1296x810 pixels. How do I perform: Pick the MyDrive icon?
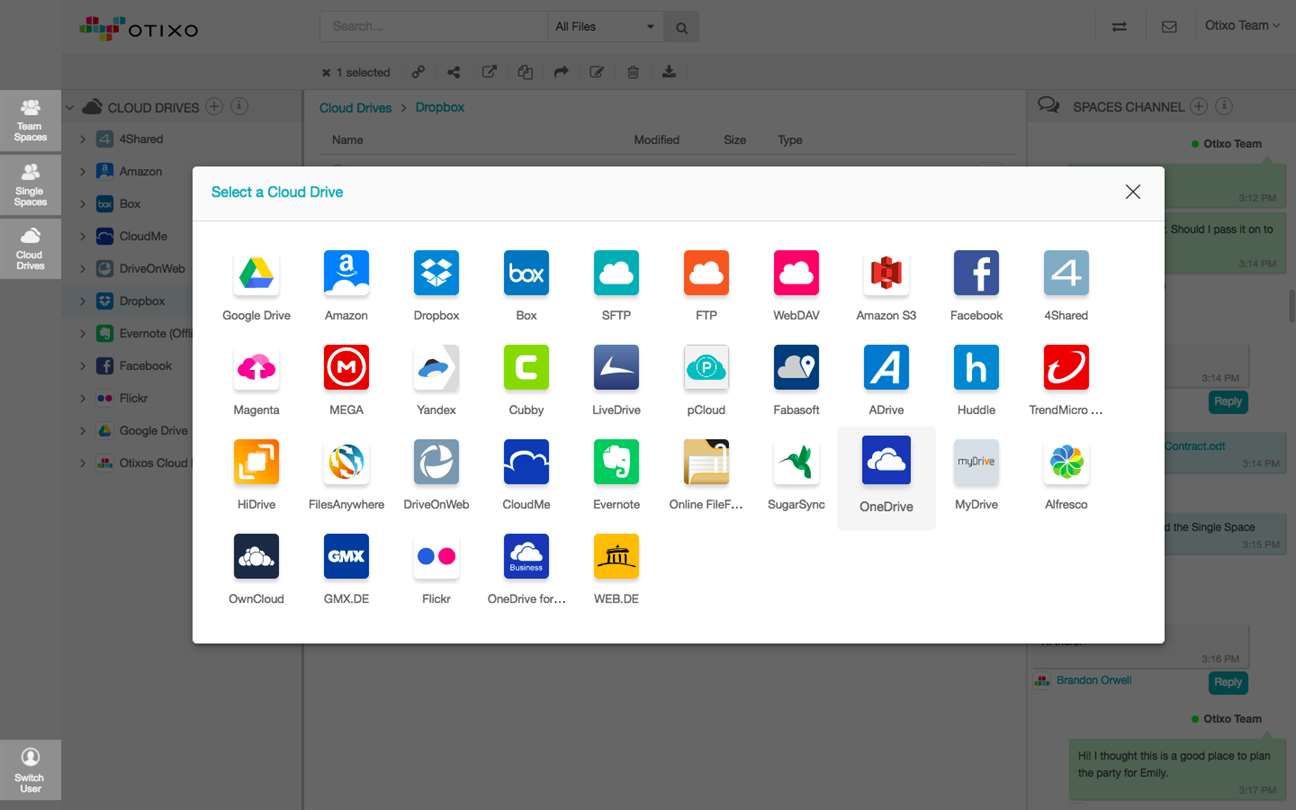point(976,462)
